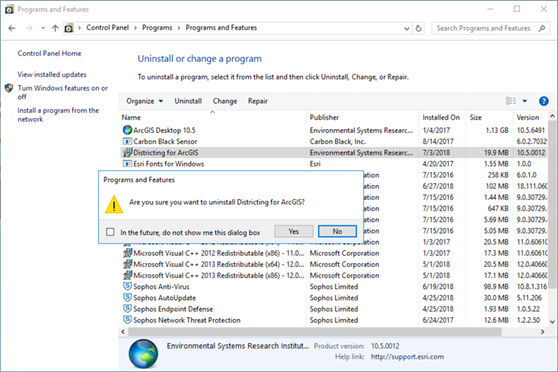Image resolution: width=558 pixels, height=372 pixels.
Task: Click the Sophos Anti-Virus shield icon
Action: (127, 286)
